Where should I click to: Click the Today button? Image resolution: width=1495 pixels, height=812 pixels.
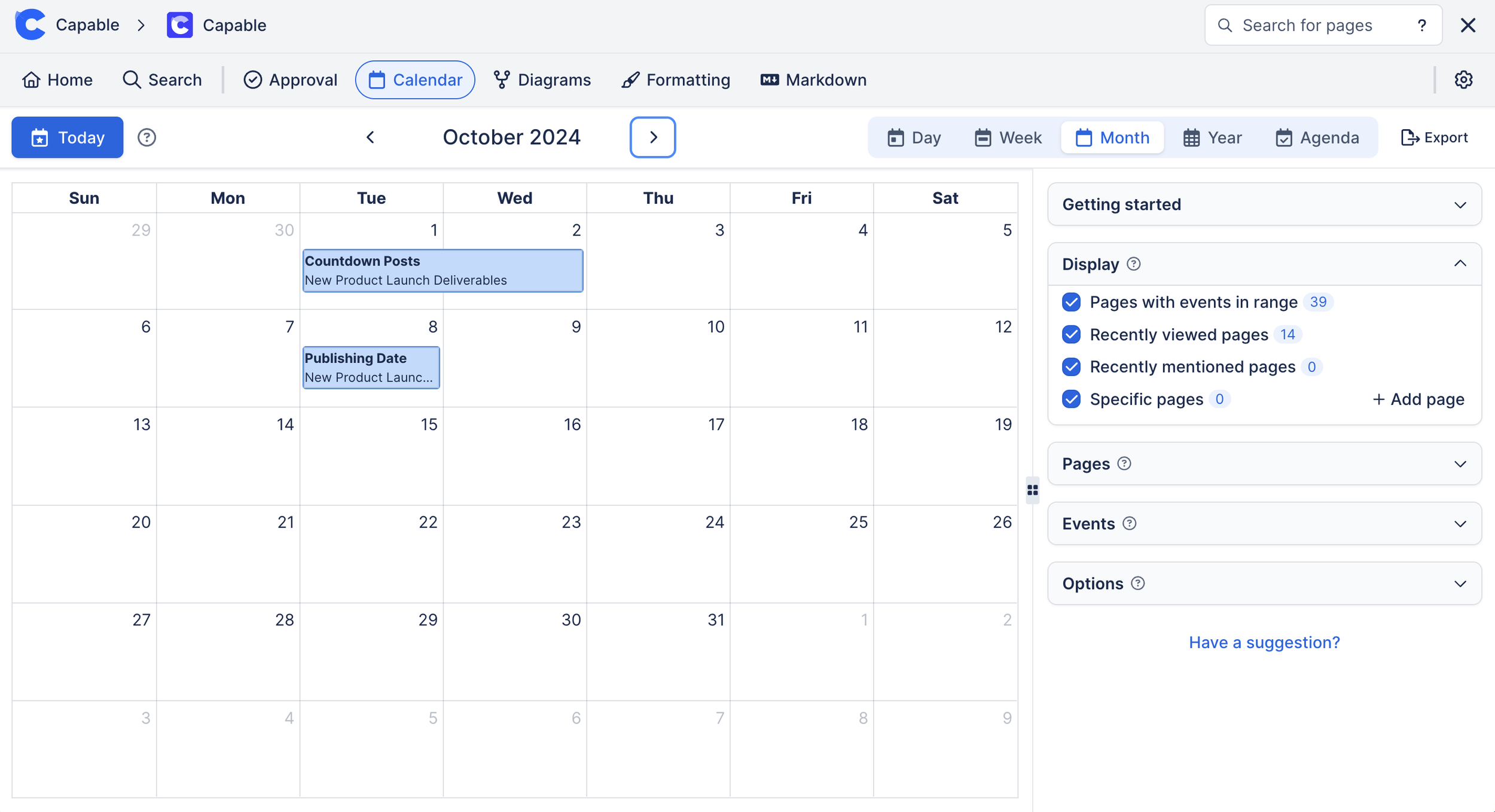pyautogui.click(x=68, y=138)
